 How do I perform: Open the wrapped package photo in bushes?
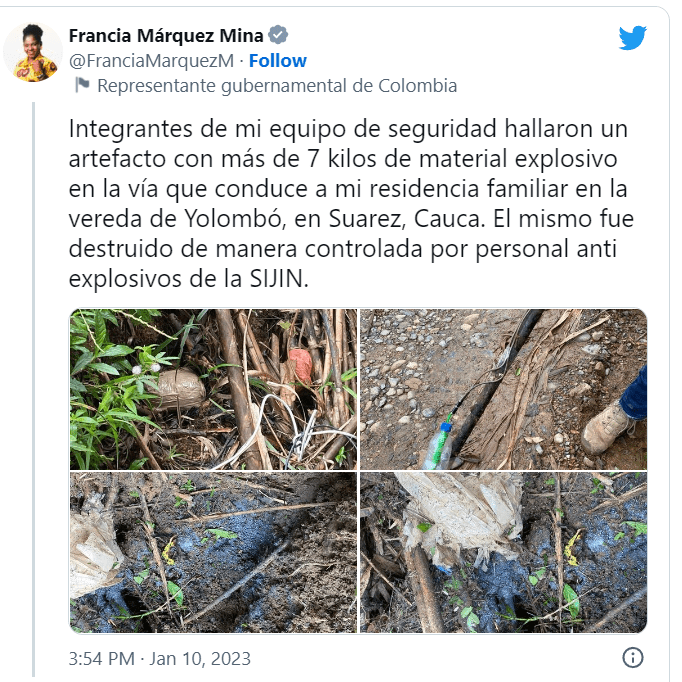click(214, 389)
